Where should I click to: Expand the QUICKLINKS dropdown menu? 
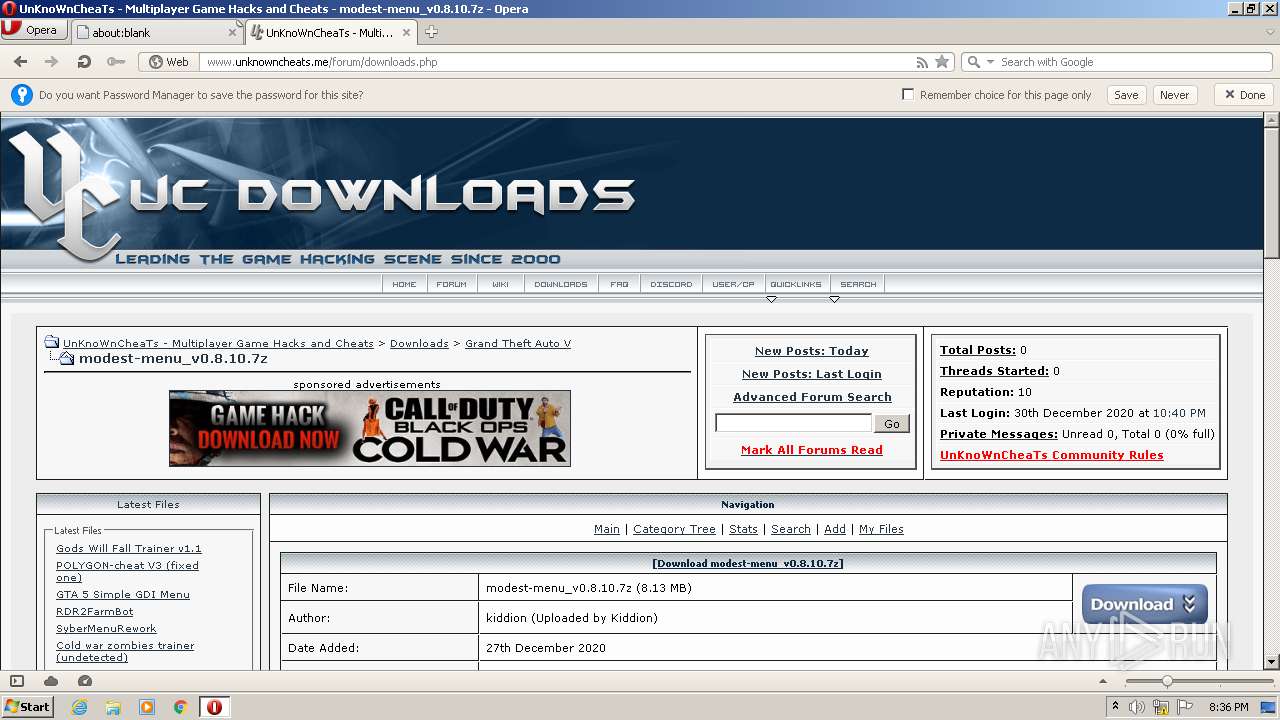(x=795, y=284)
